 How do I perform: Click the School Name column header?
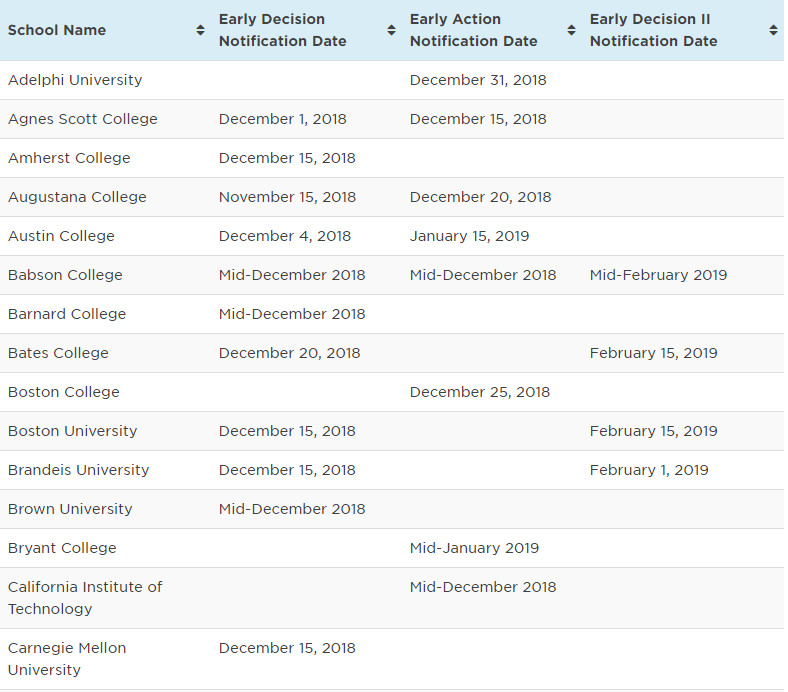[57, 30]
